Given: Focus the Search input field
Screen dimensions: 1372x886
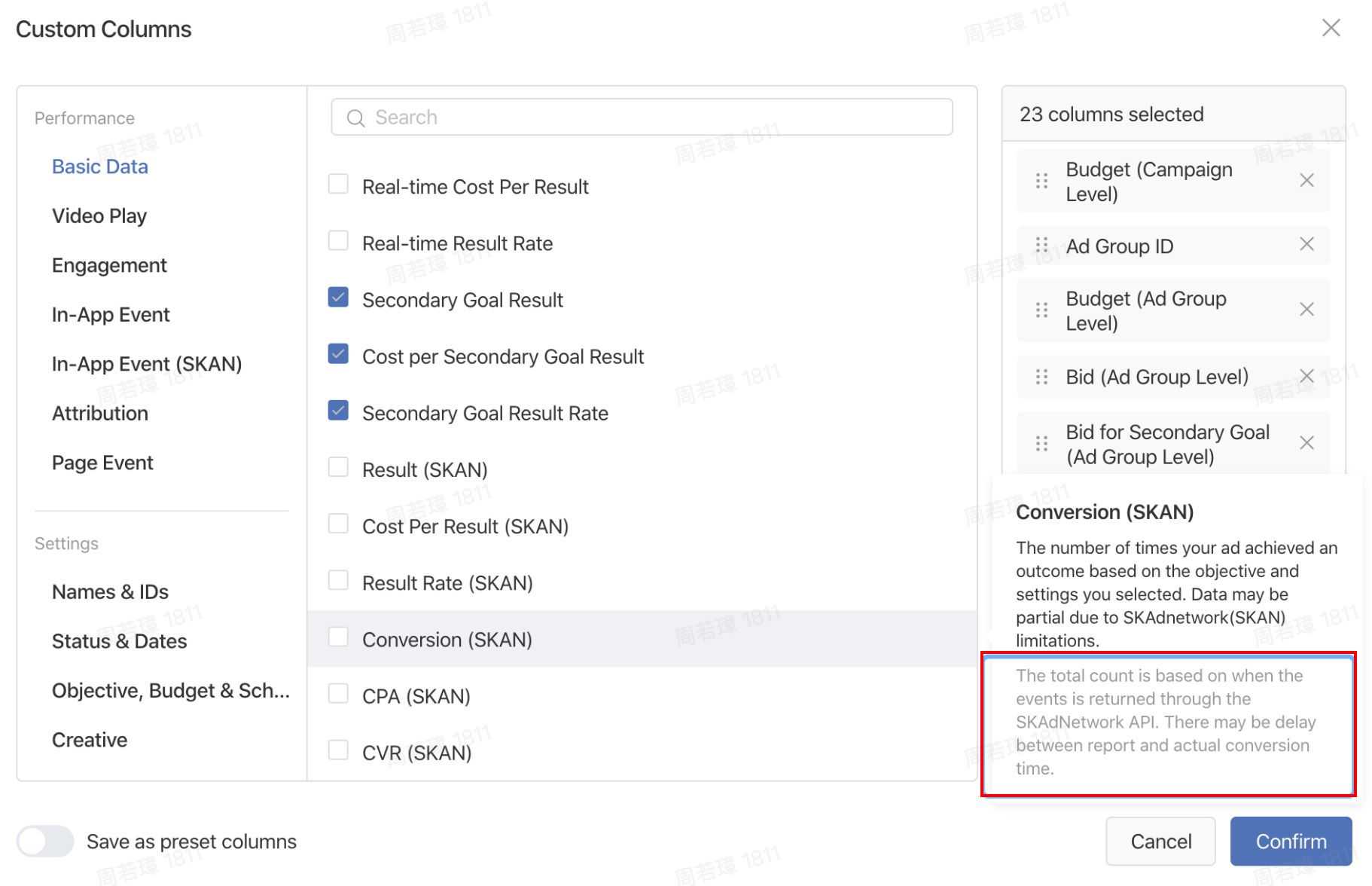Looking at the screenshot, I should pos(642,118).
